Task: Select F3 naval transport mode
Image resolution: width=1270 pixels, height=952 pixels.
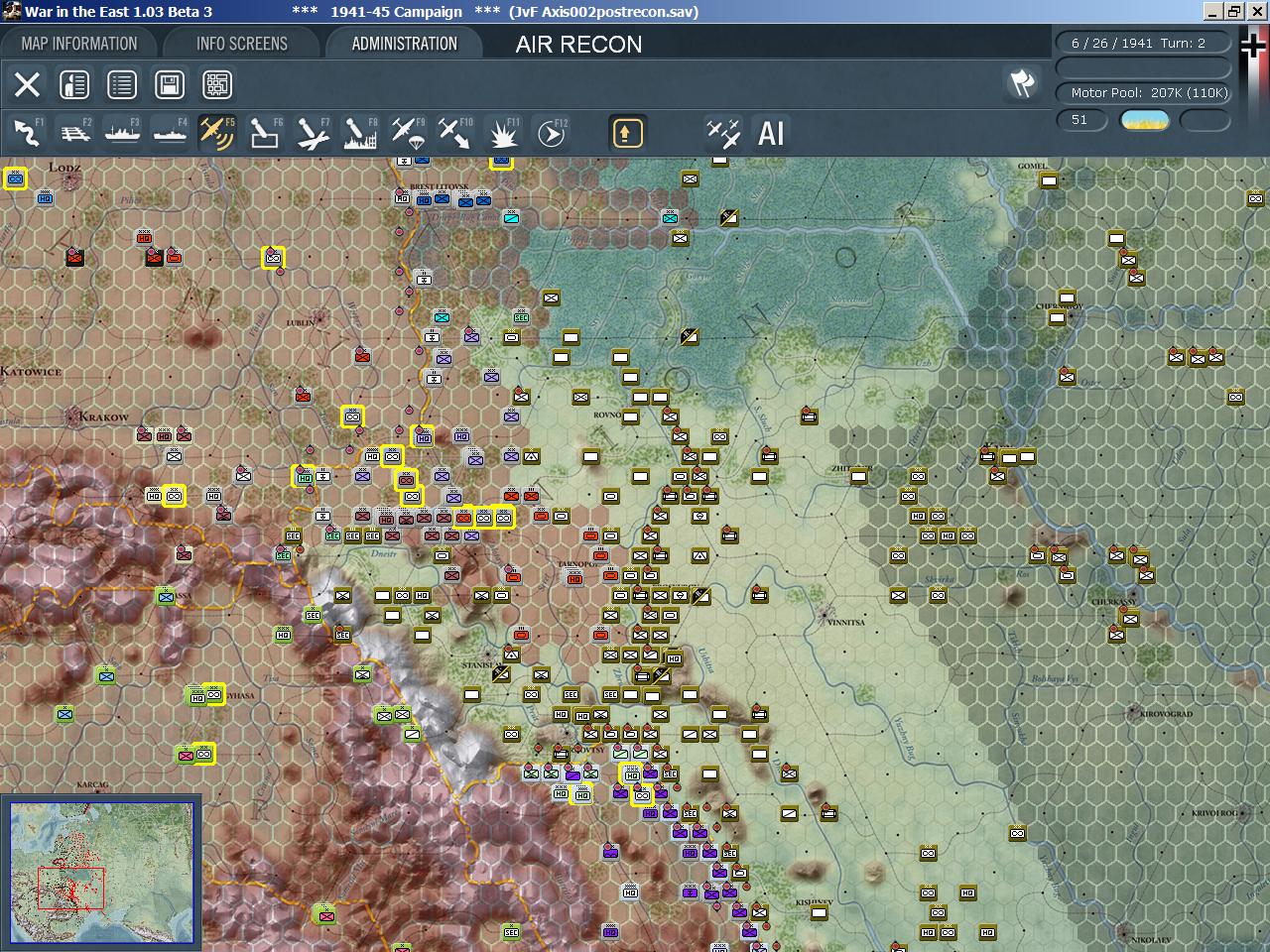Action: pos(122,133)
